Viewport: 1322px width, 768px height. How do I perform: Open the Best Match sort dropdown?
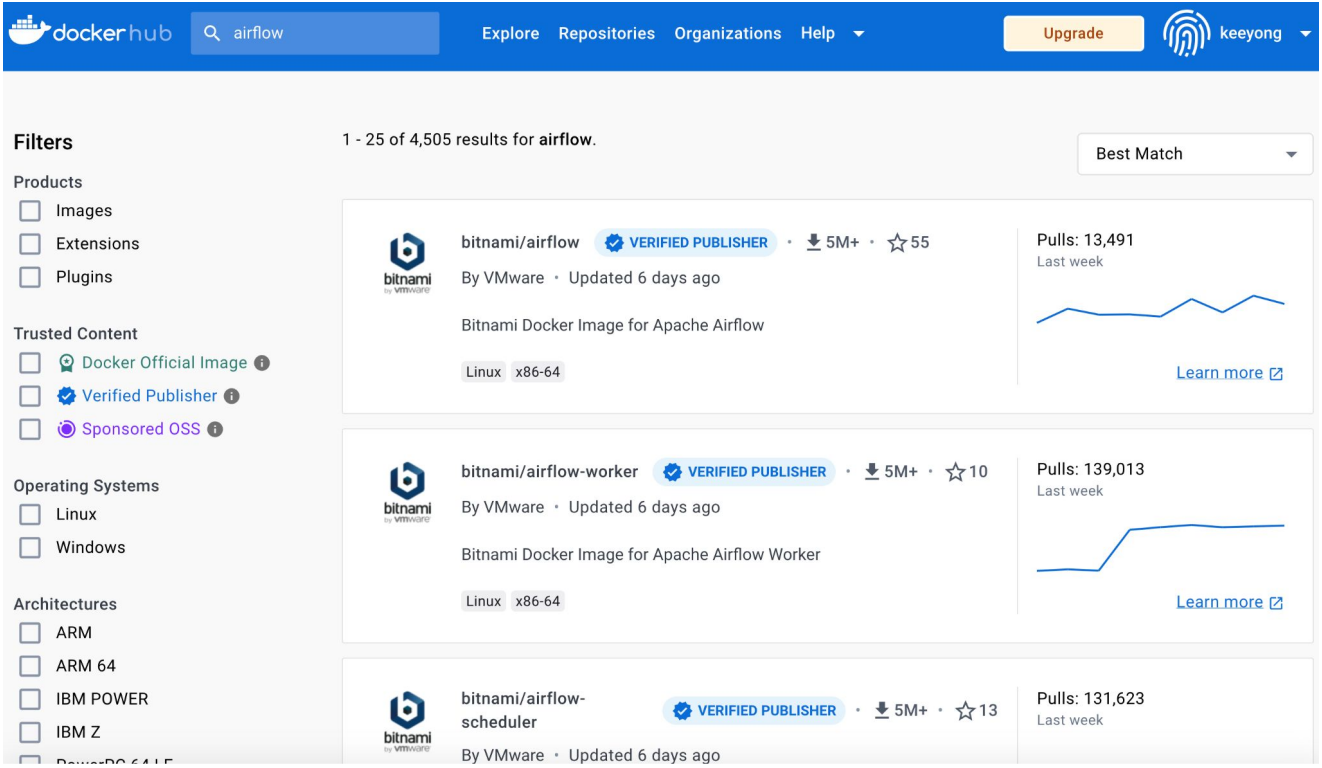pos(1195,154)
